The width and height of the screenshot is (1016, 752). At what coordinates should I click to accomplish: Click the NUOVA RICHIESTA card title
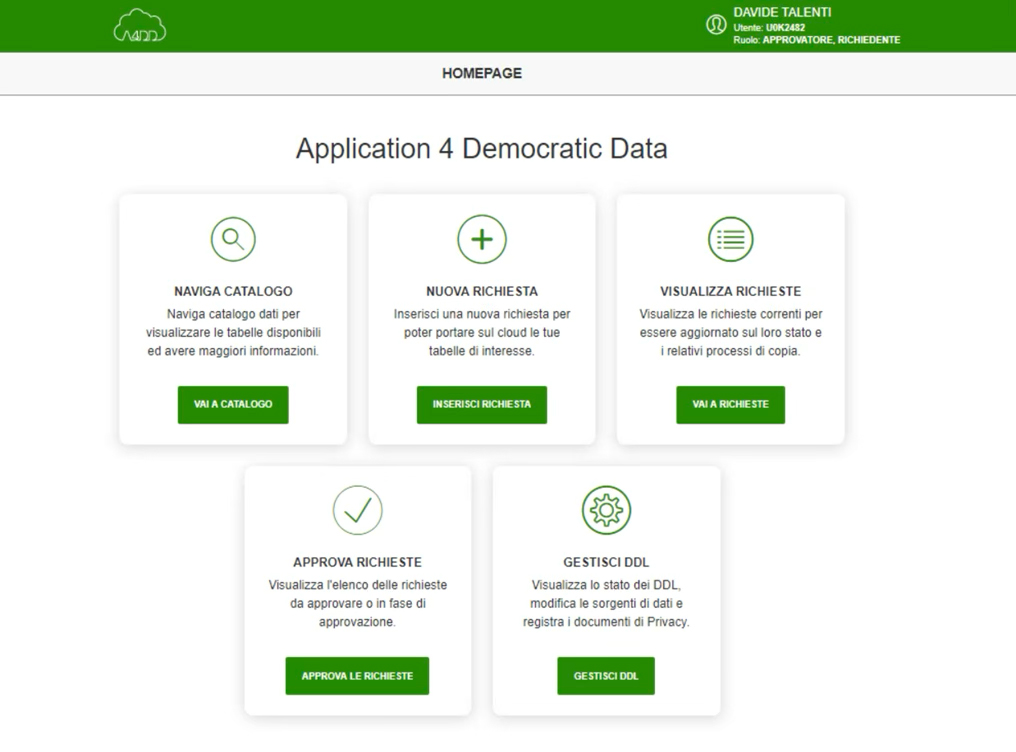coord(481,291)
